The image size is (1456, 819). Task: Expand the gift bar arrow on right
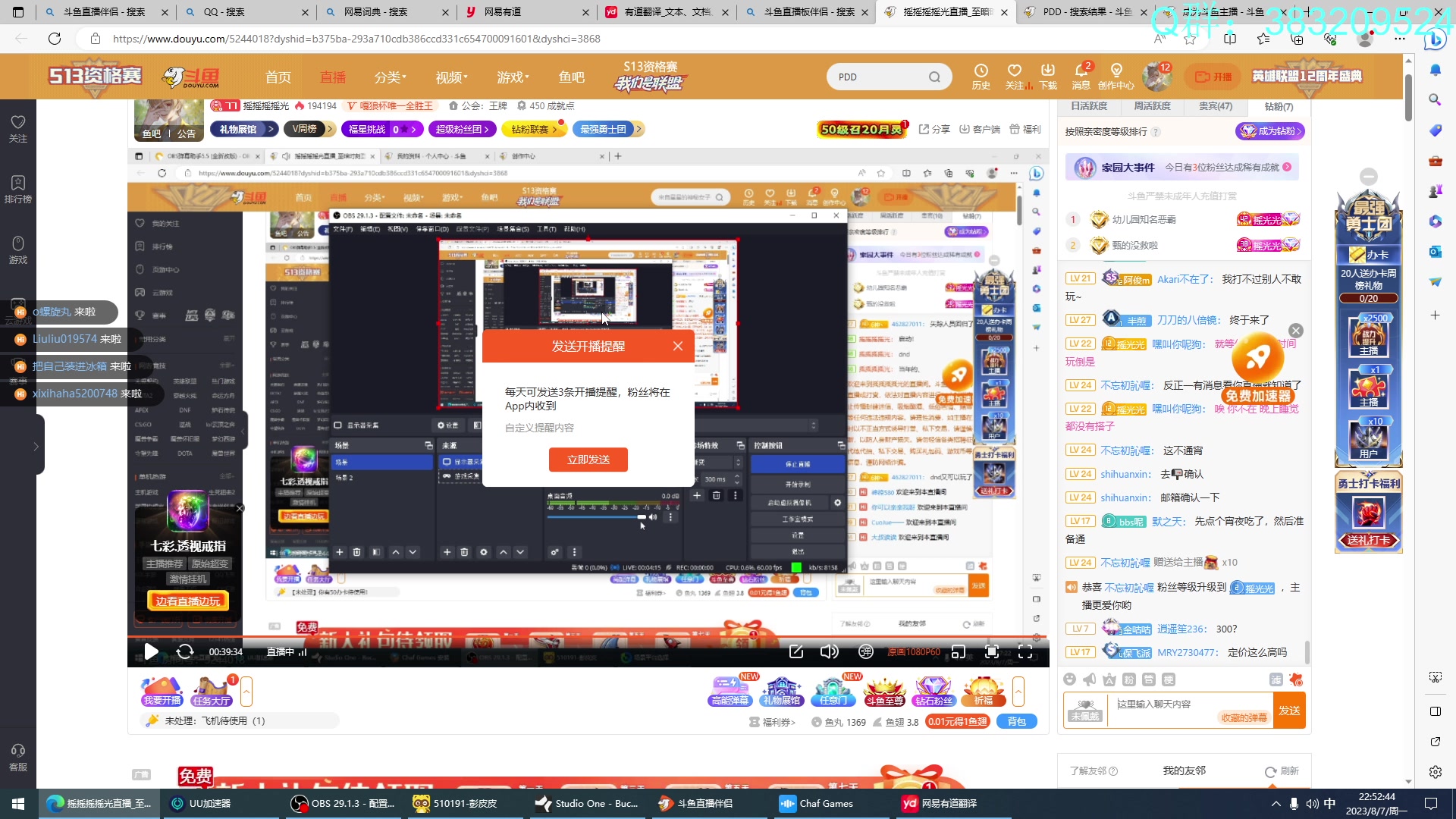click(x=1018, y=691)
